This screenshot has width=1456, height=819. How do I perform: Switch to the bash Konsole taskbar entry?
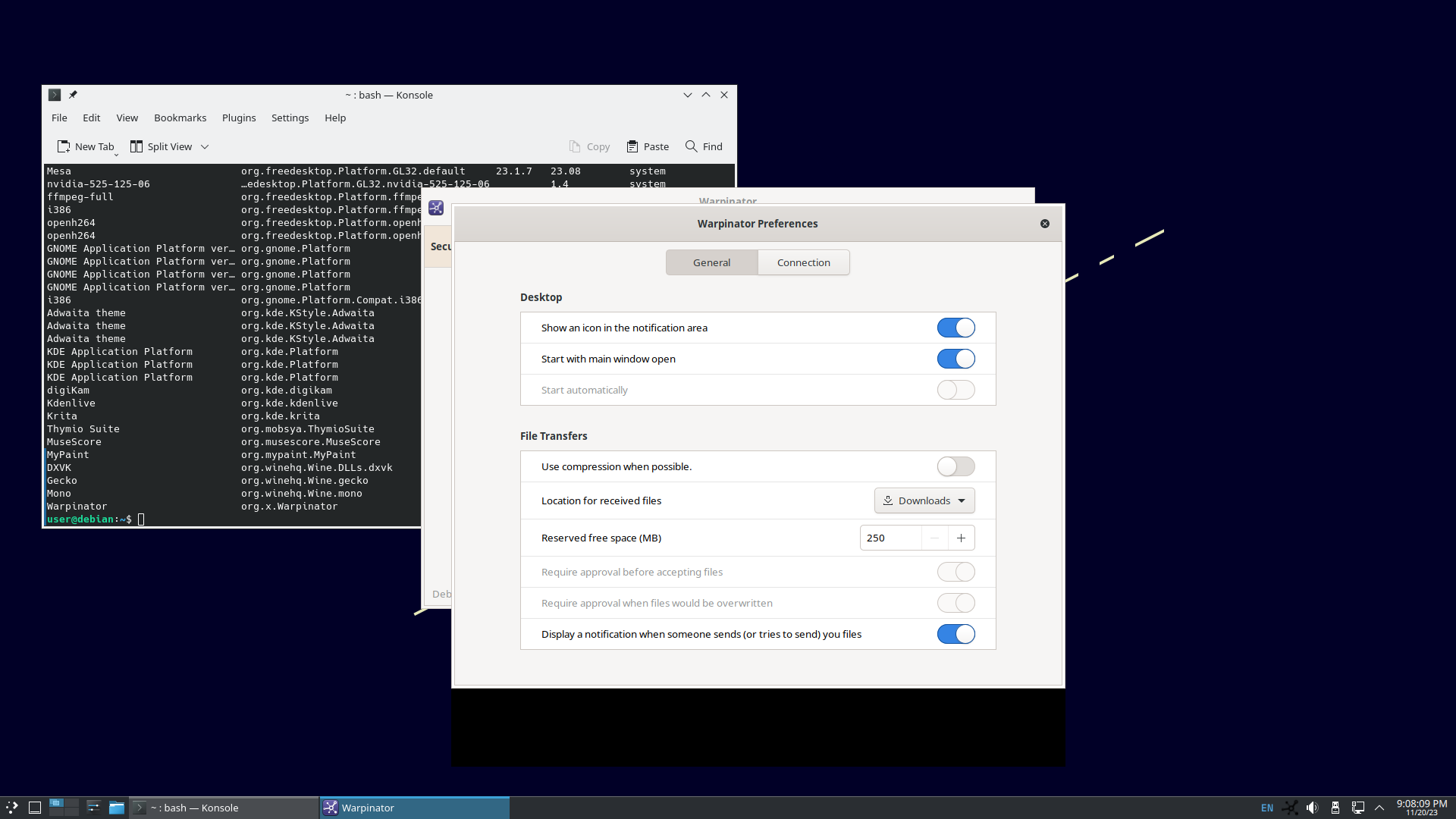click(x=224, y=808)
